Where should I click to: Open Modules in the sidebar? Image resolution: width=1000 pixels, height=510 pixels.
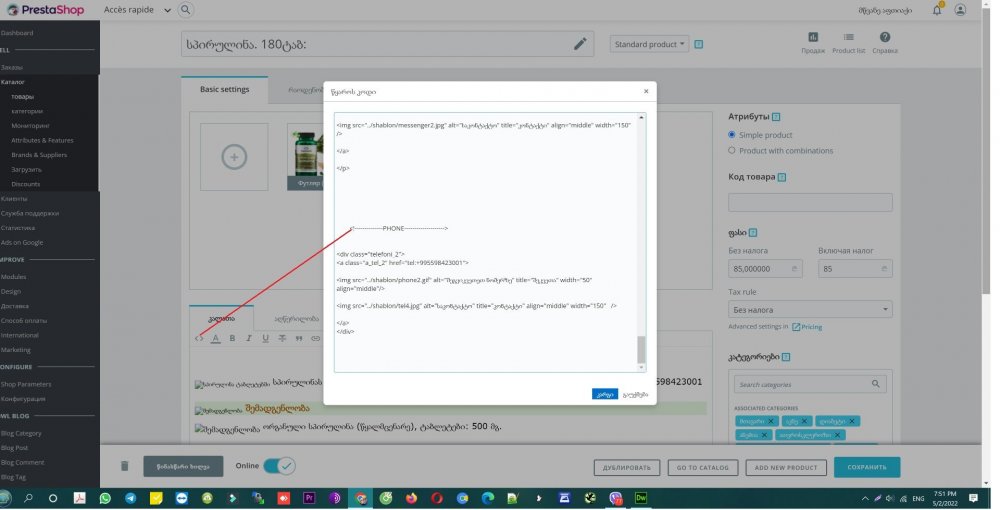13,277
